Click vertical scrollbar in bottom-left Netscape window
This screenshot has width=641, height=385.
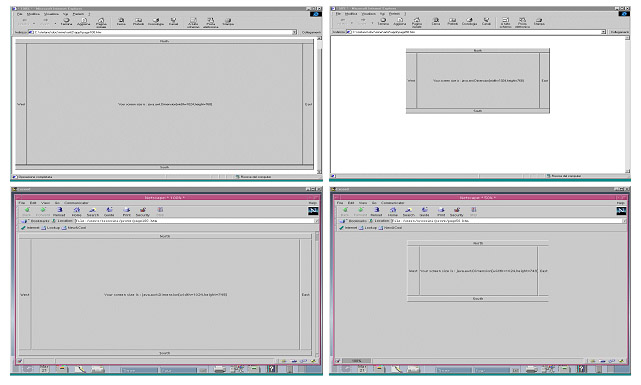pos(317,294)
